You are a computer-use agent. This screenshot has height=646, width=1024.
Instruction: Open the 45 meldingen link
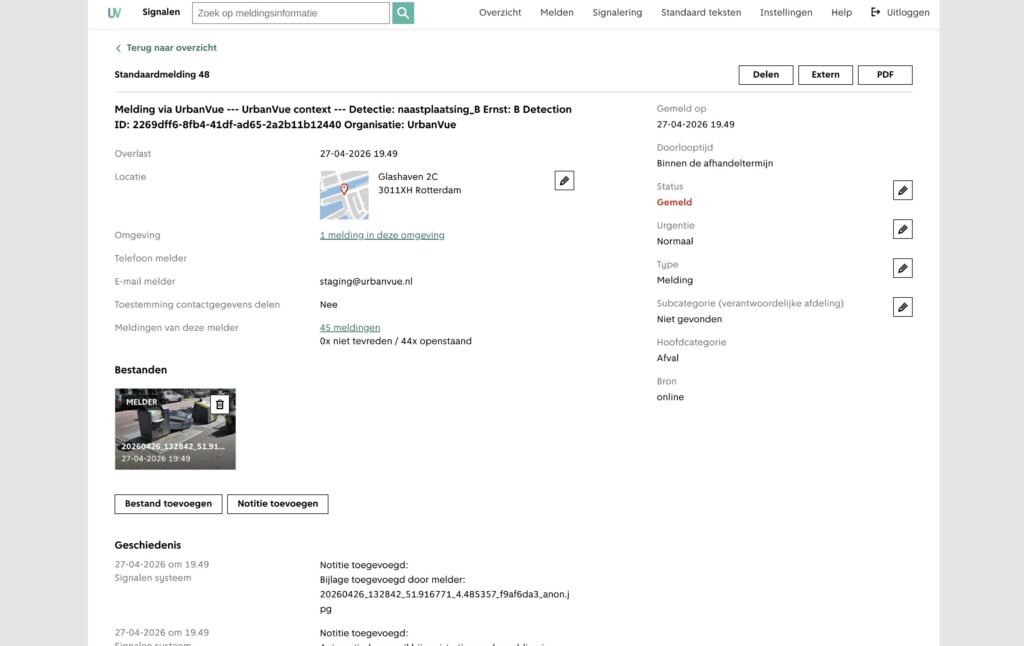click(x=349, y=327)
